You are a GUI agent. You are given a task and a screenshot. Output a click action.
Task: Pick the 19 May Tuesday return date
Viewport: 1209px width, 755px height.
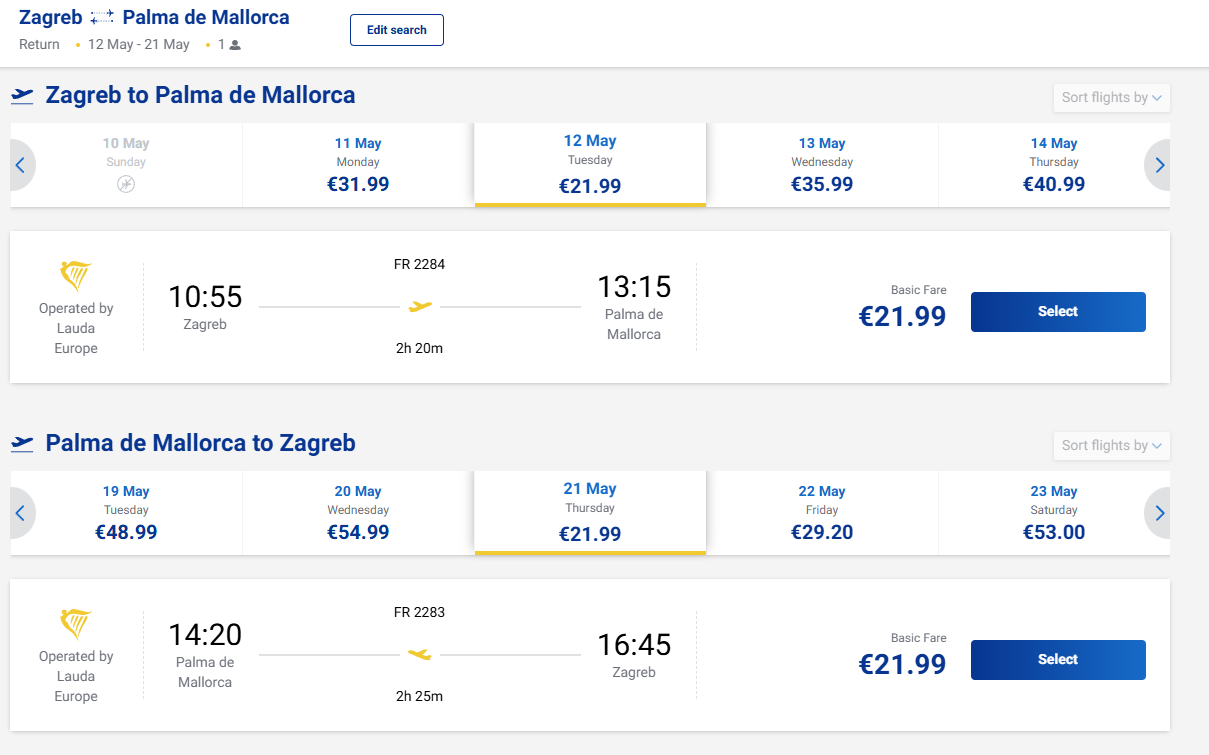[x=126, y=513]
